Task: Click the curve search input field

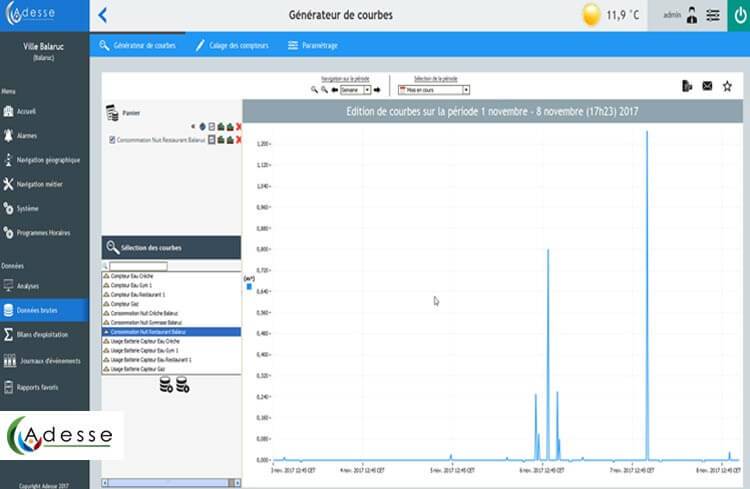Action: (138, 266)
